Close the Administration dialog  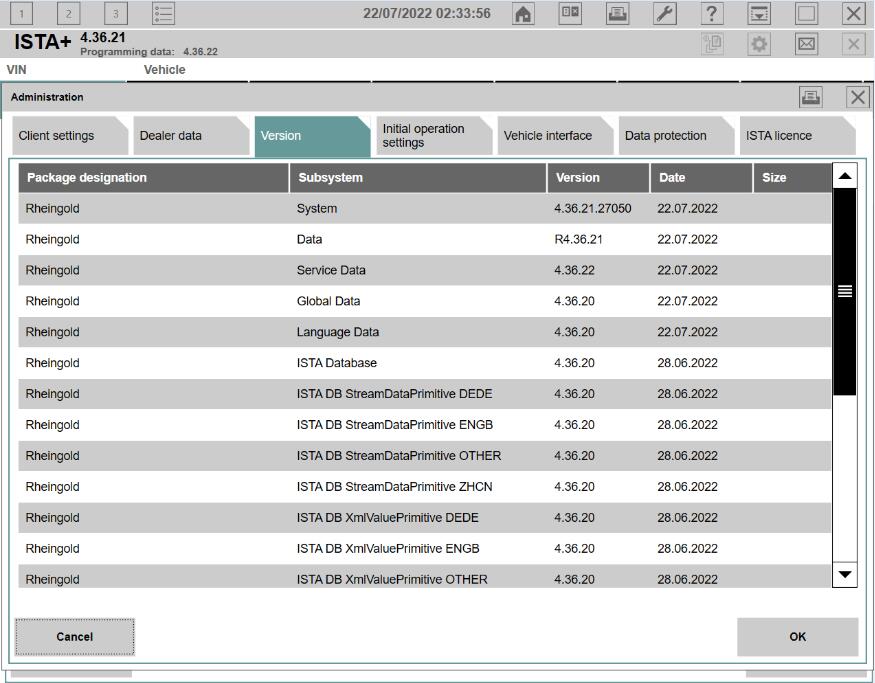pos(858,97)
